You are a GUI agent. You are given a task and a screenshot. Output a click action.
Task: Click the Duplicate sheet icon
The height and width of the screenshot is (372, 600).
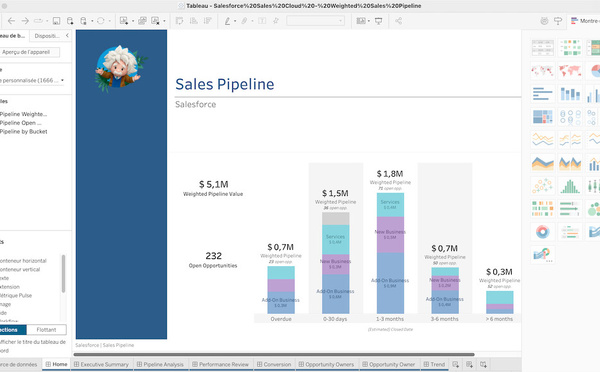142,21
